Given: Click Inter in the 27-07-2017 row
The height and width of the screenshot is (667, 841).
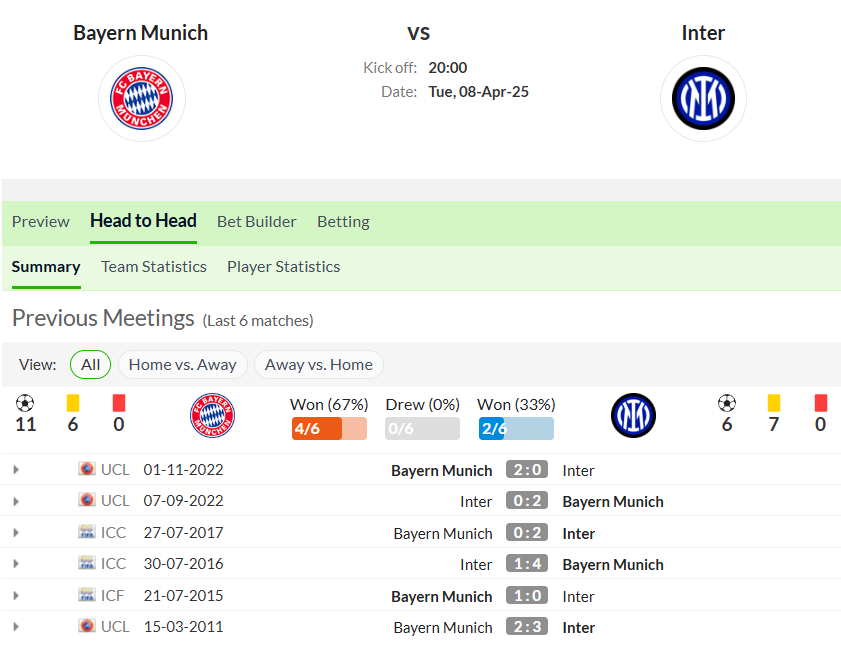Looking at the screenshot, I should (579, 533).
